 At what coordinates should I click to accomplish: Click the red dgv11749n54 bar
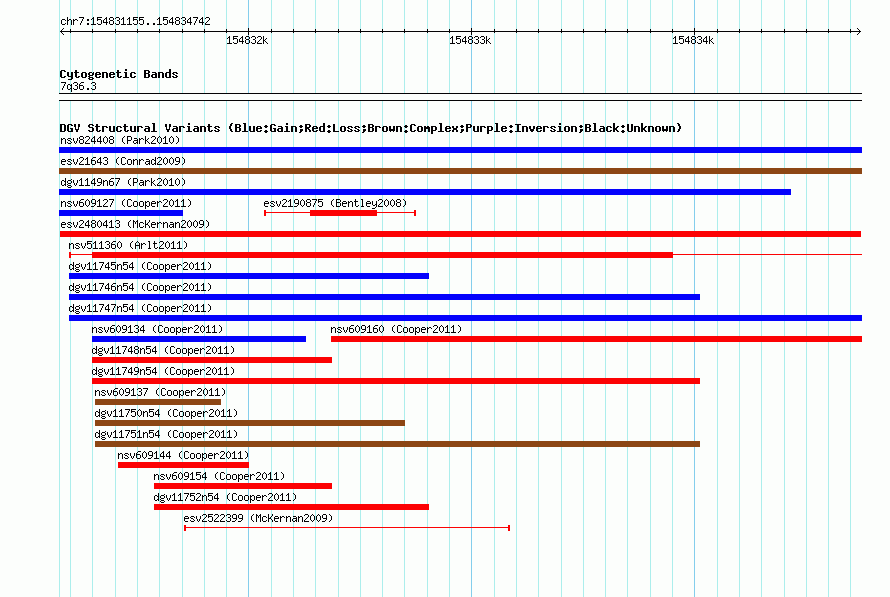[x=396, y=381]
